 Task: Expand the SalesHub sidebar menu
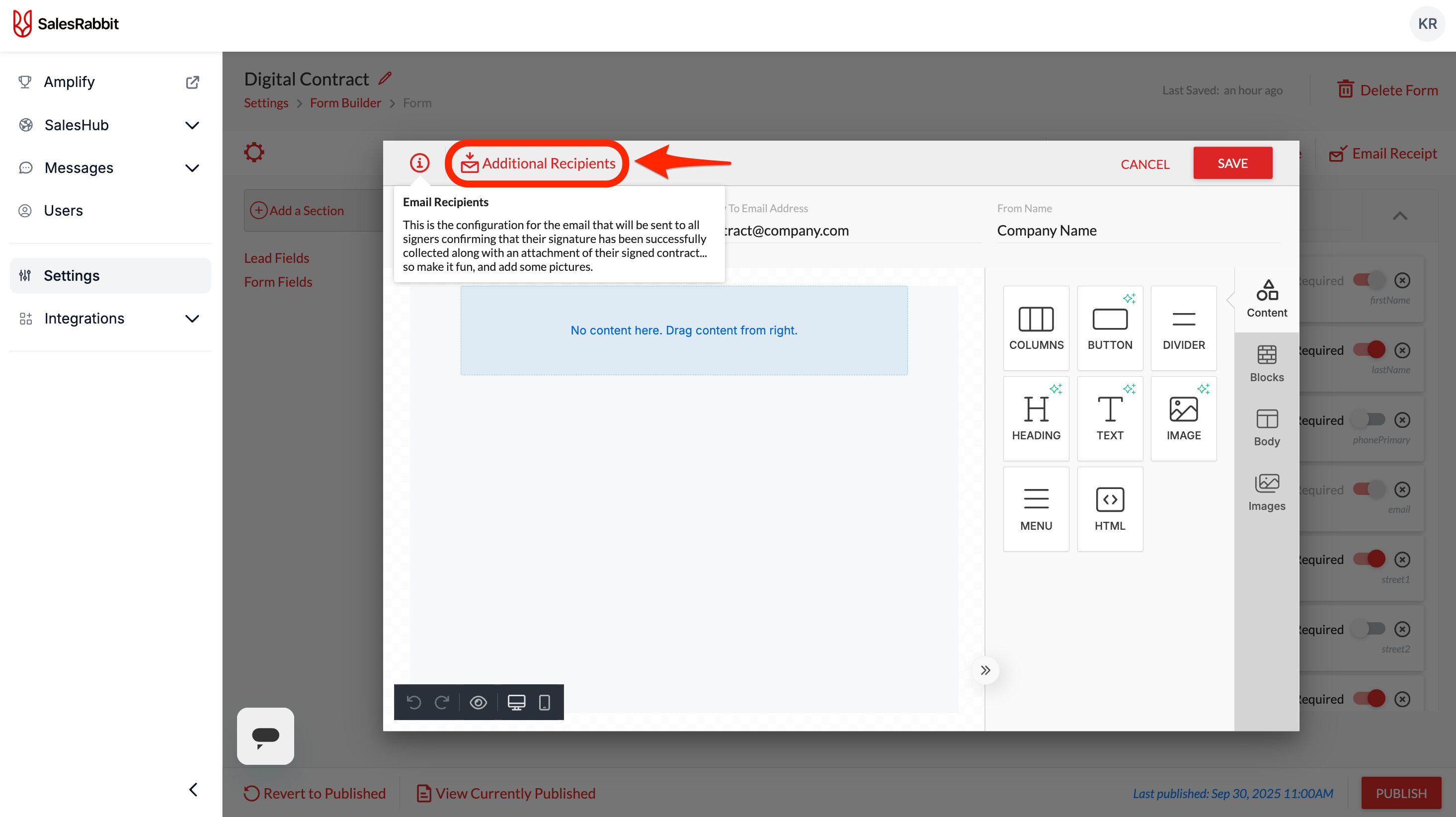(x=192, y=125)
